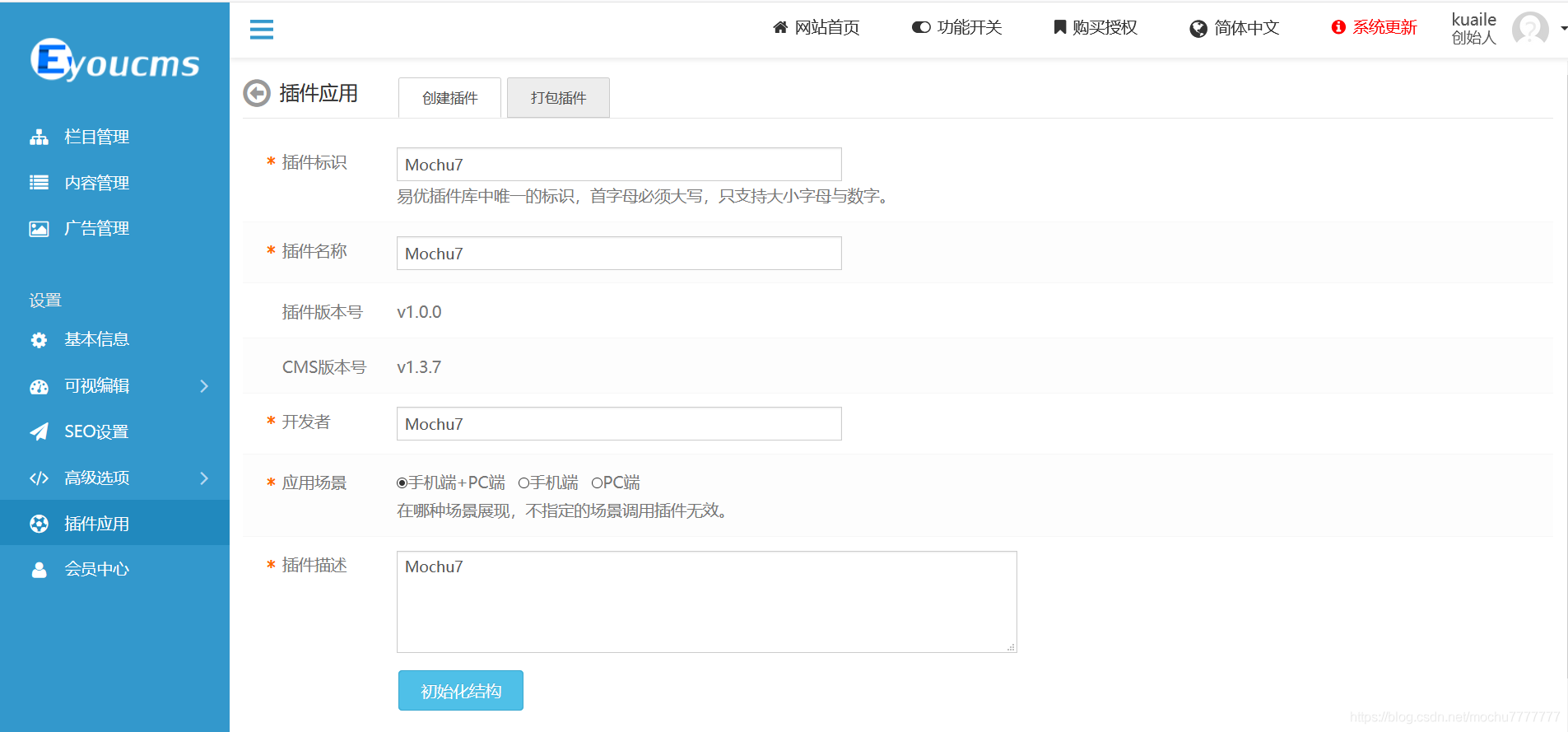1568x732 pixels.
Task: Click the list icon for 内容管理
Action: (x=39, y=183)
